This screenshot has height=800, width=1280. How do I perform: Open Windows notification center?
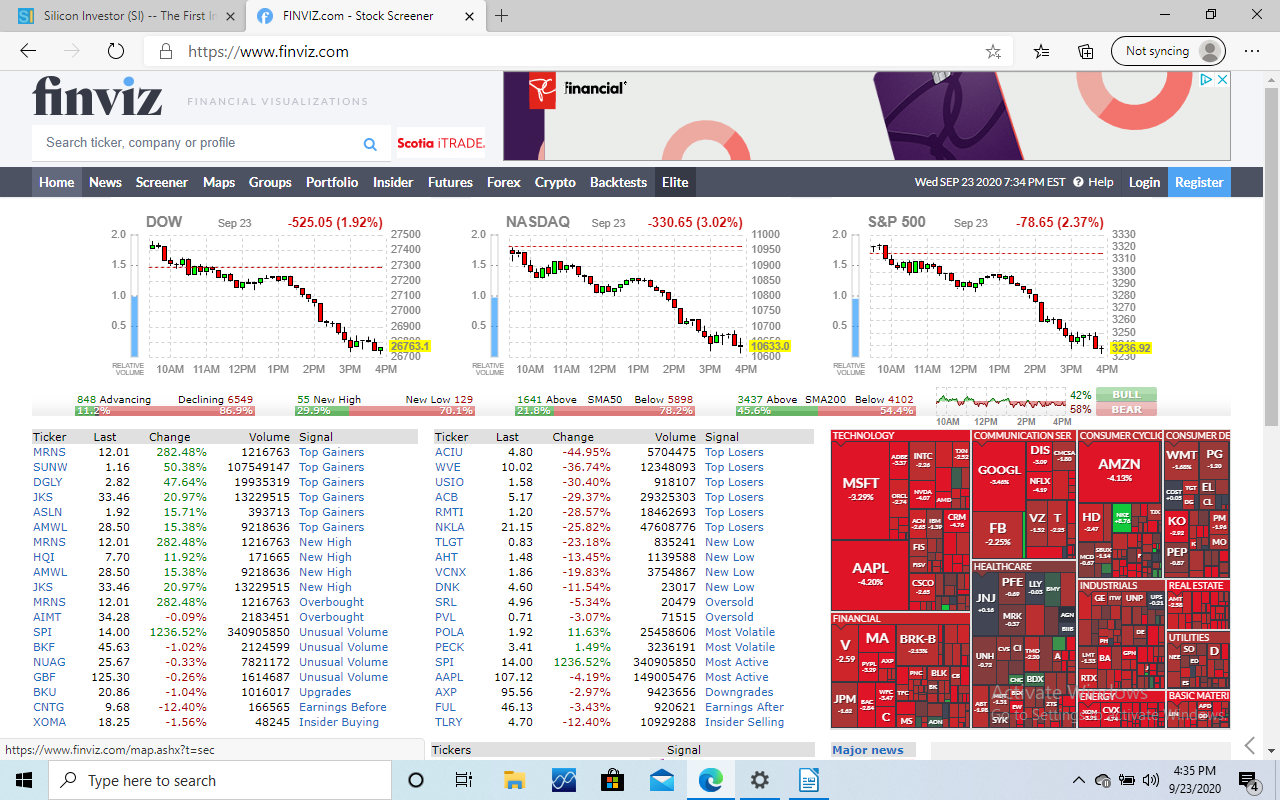click(1247, 780)
